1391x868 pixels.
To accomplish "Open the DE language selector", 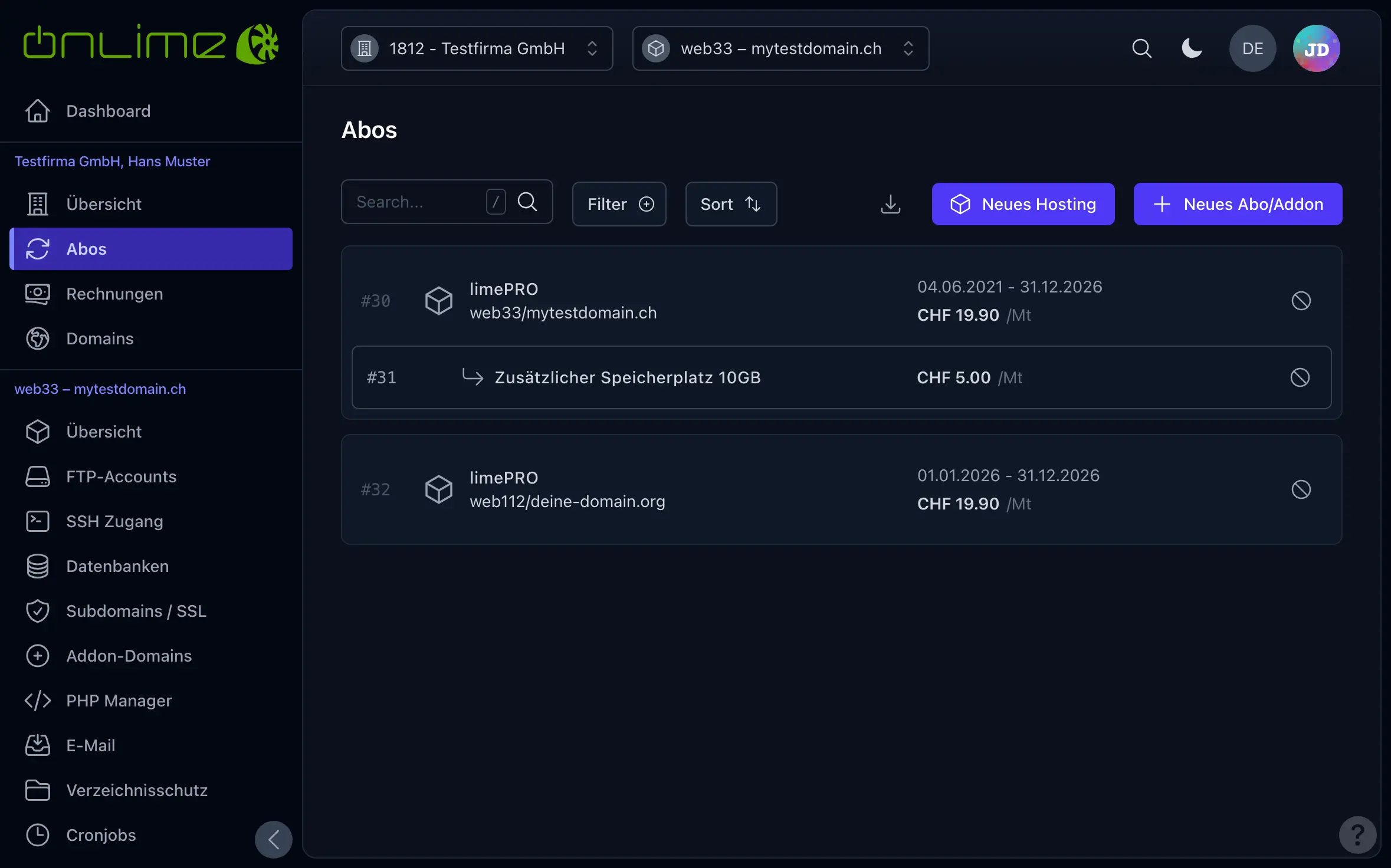I will point(1252,48).
